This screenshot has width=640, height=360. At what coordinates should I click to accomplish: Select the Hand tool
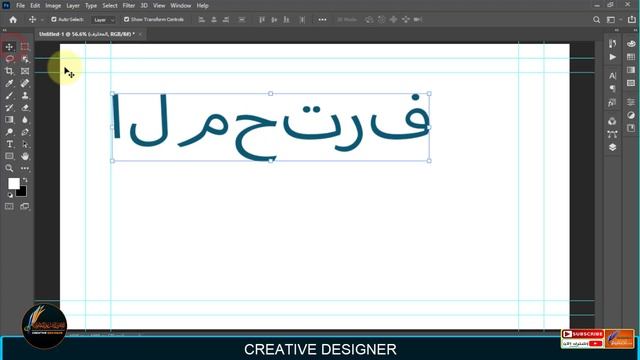25,156
